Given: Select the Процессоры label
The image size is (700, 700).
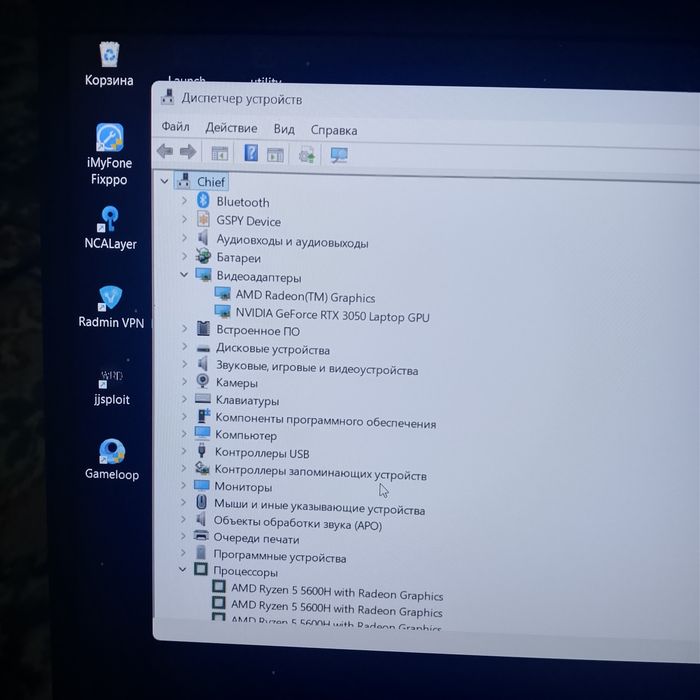Looking at the screenshot, I should pos(246,571).
